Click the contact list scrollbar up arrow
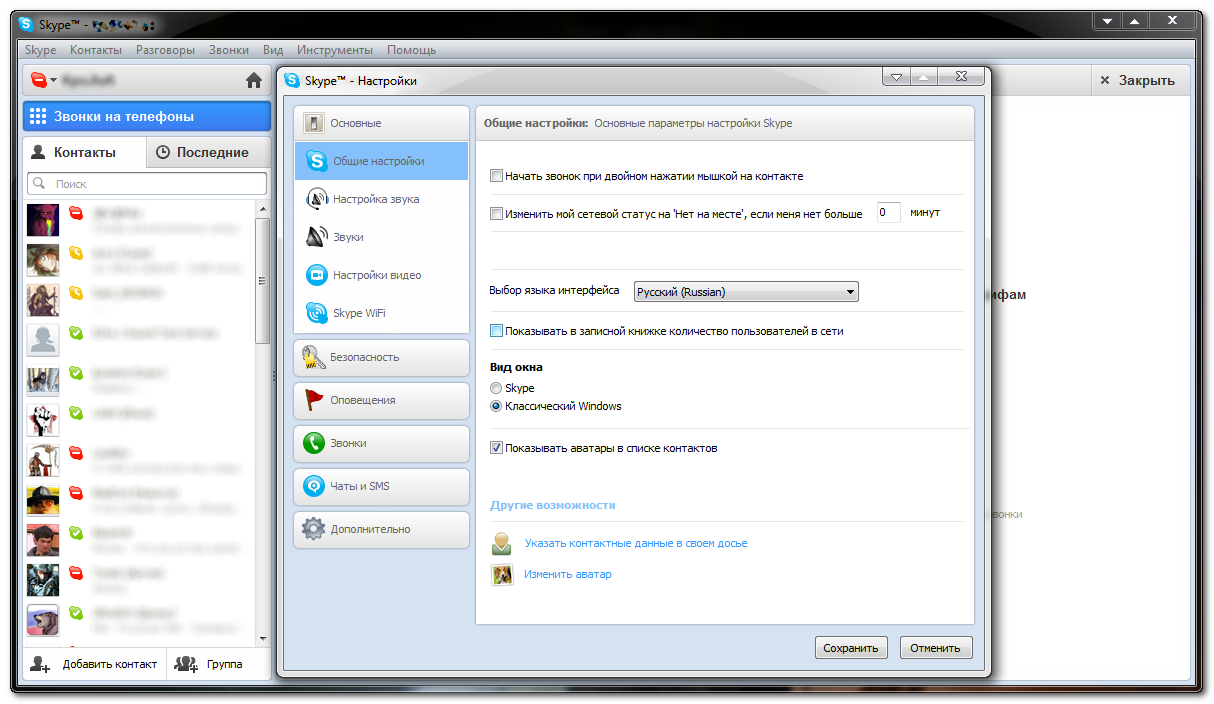Image resolution: width=1214 pixels, height=704 pixels. [x=263, y=208]
